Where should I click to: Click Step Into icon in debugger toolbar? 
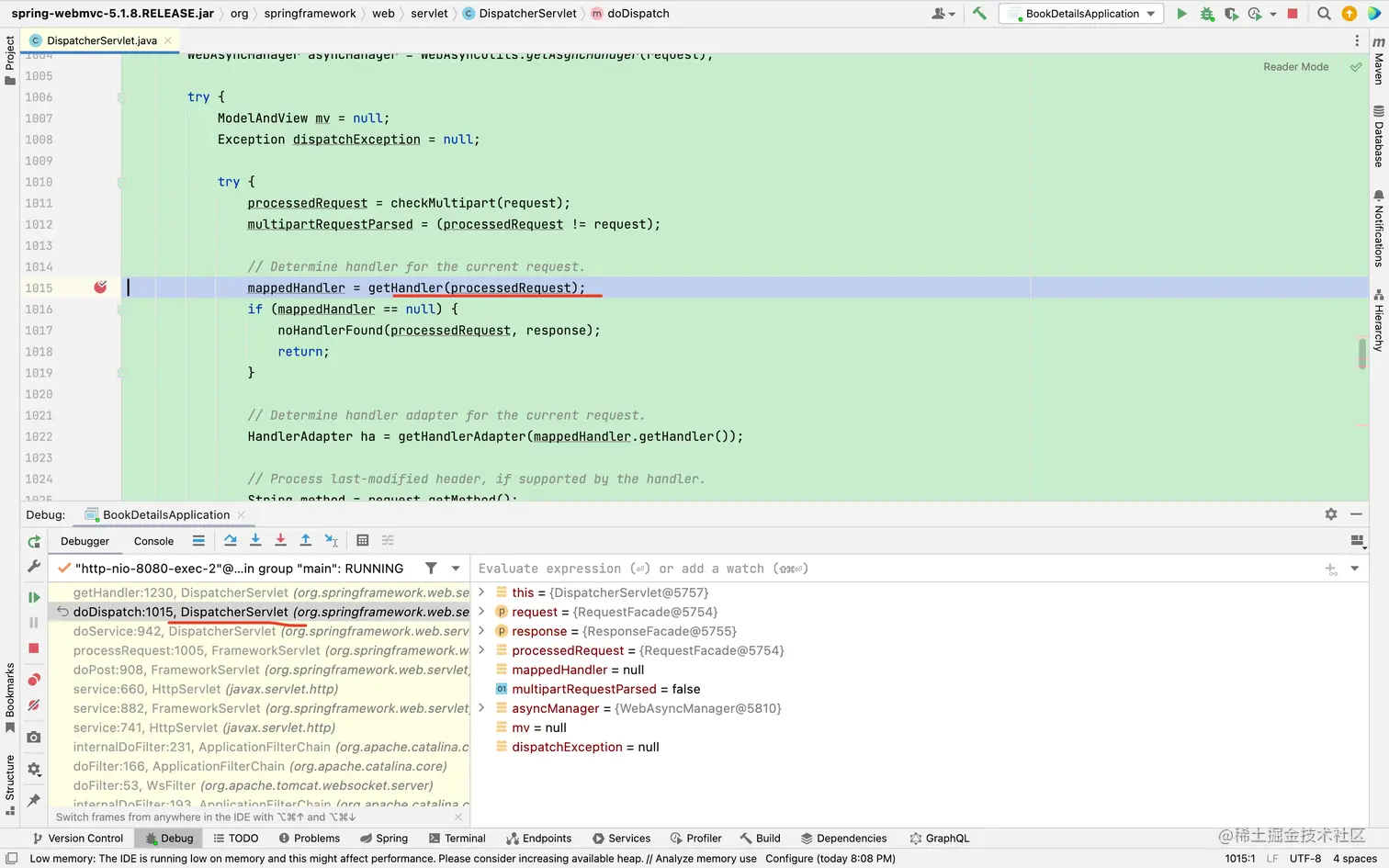pyautogui.click(x=255, y=540)
